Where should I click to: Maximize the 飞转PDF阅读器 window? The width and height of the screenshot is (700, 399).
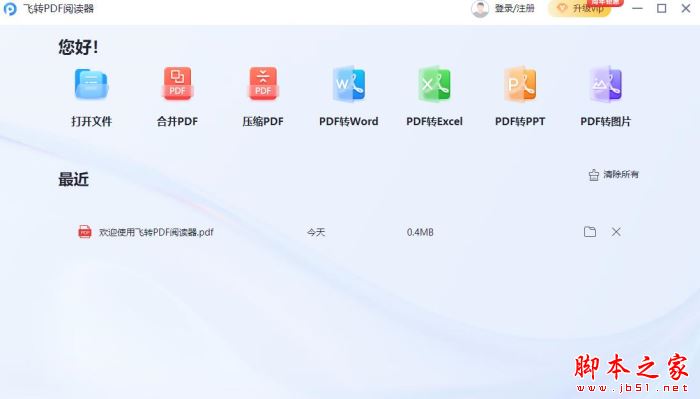[662, 8]
